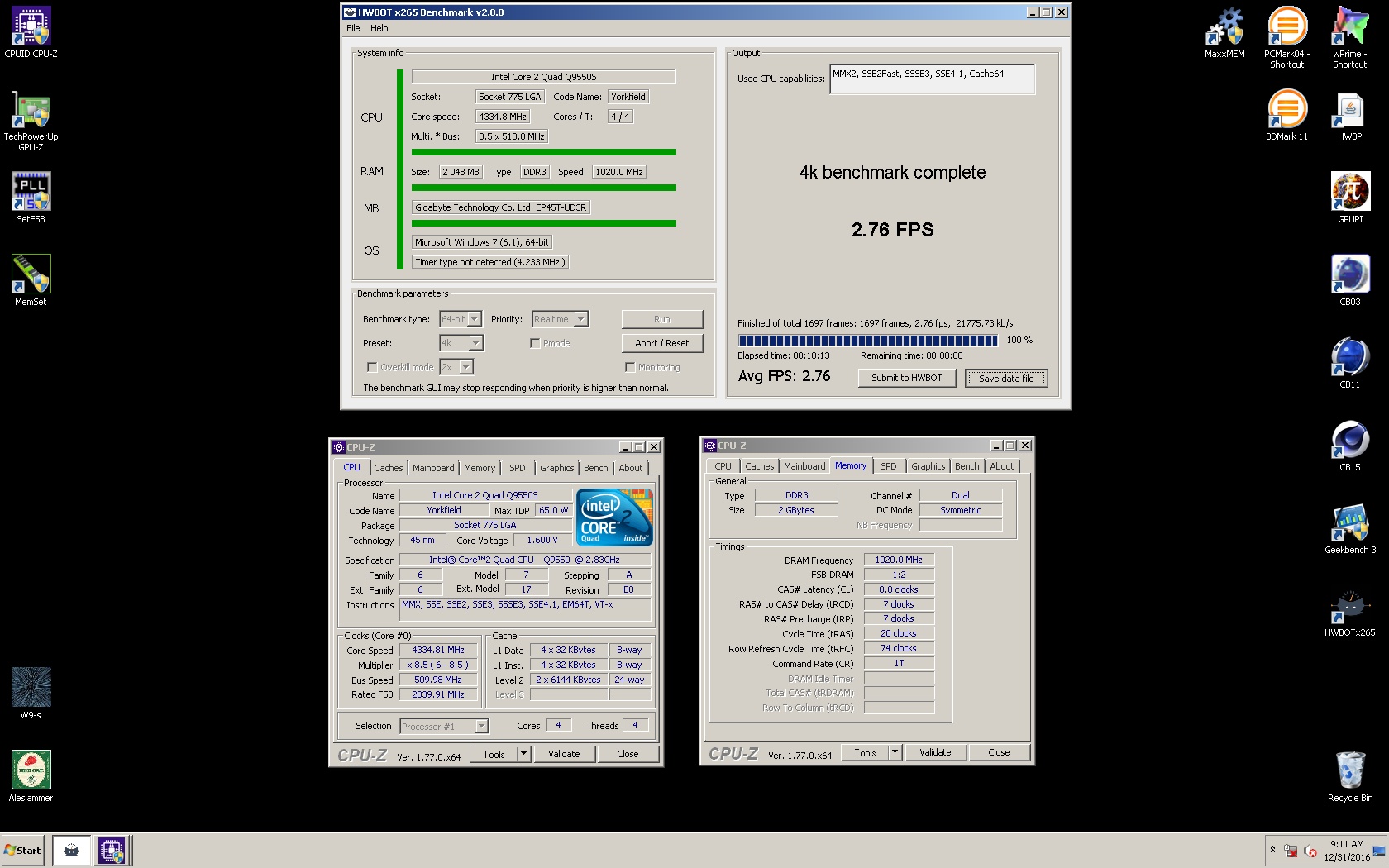Launch SetFSB desktop shortcut
1389x868 pixels.
[31, 198]
